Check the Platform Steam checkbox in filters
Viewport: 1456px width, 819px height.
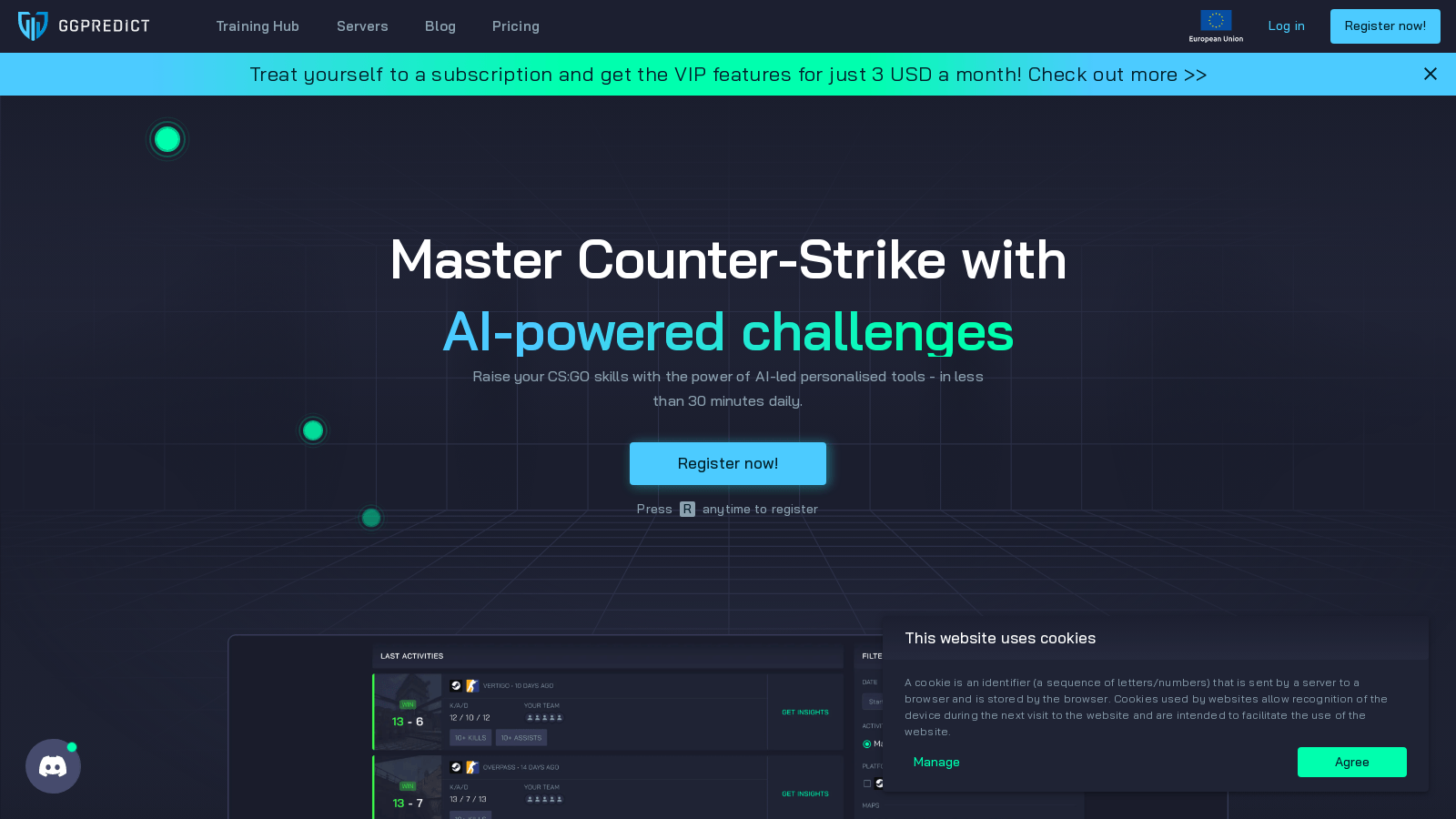[x=867, y=784]
